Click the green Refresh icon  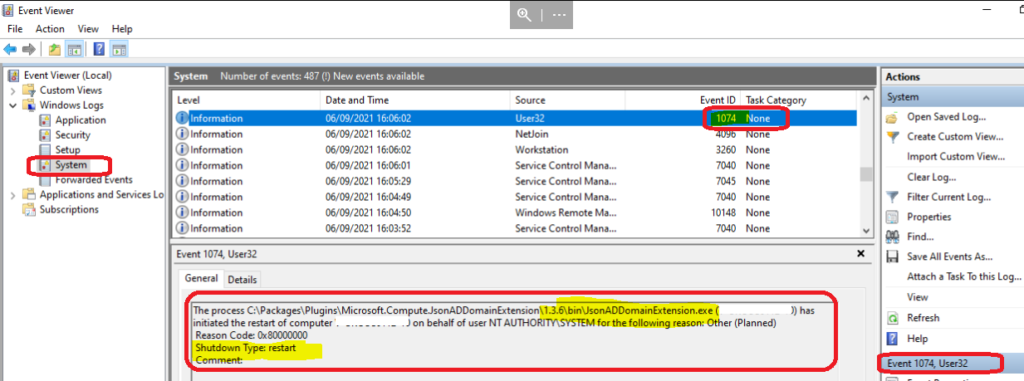(x=892, y=318)
